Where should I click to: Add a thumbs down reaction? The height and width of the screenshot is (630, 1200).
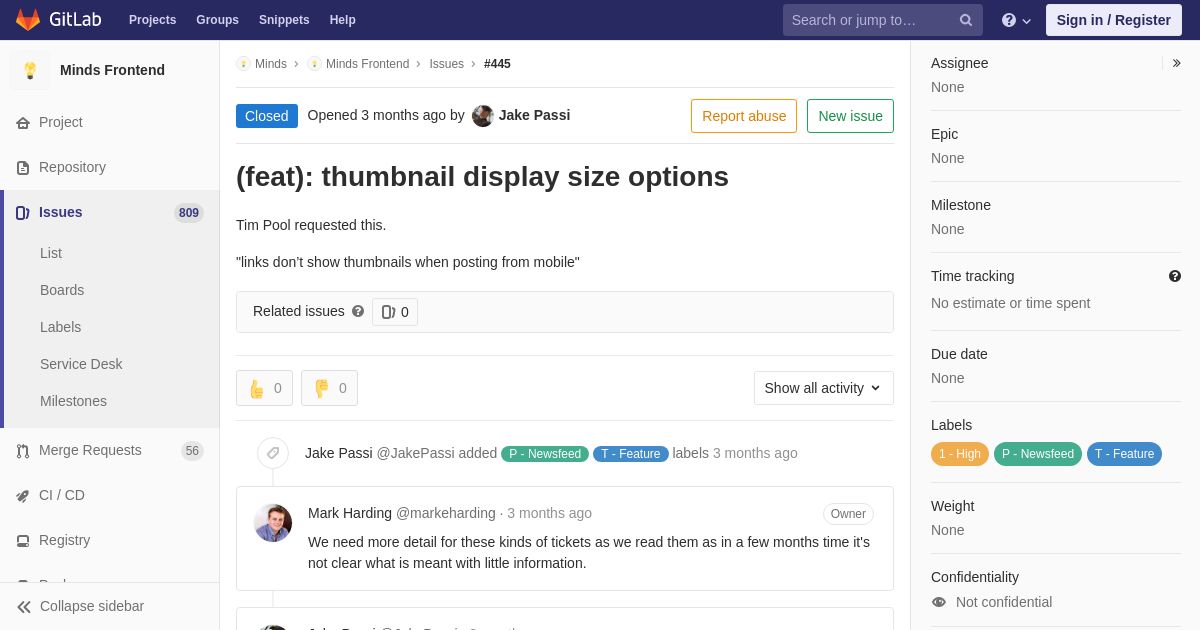329,388
